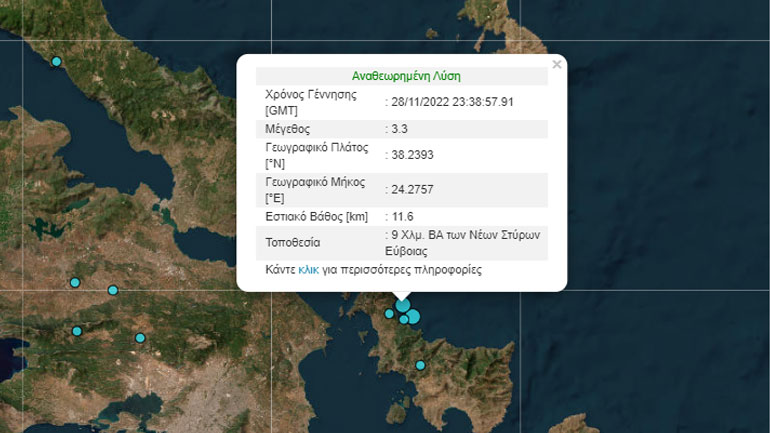
Task: Click the 'Τοποθεσία' label
Action: pyautogui.click(x=293, y=243)
